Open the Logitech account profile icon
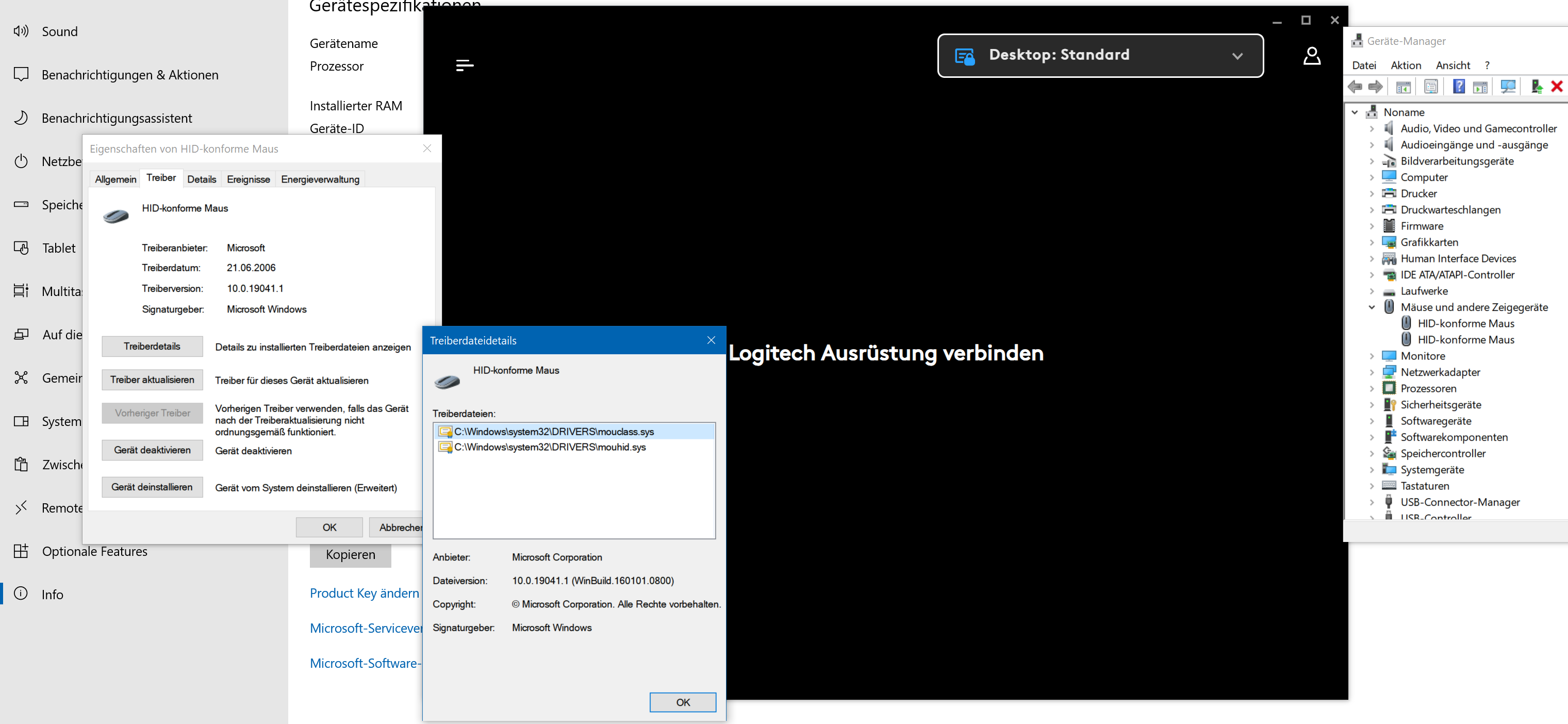1568x724 pixels. click(x=1311, y=56)
